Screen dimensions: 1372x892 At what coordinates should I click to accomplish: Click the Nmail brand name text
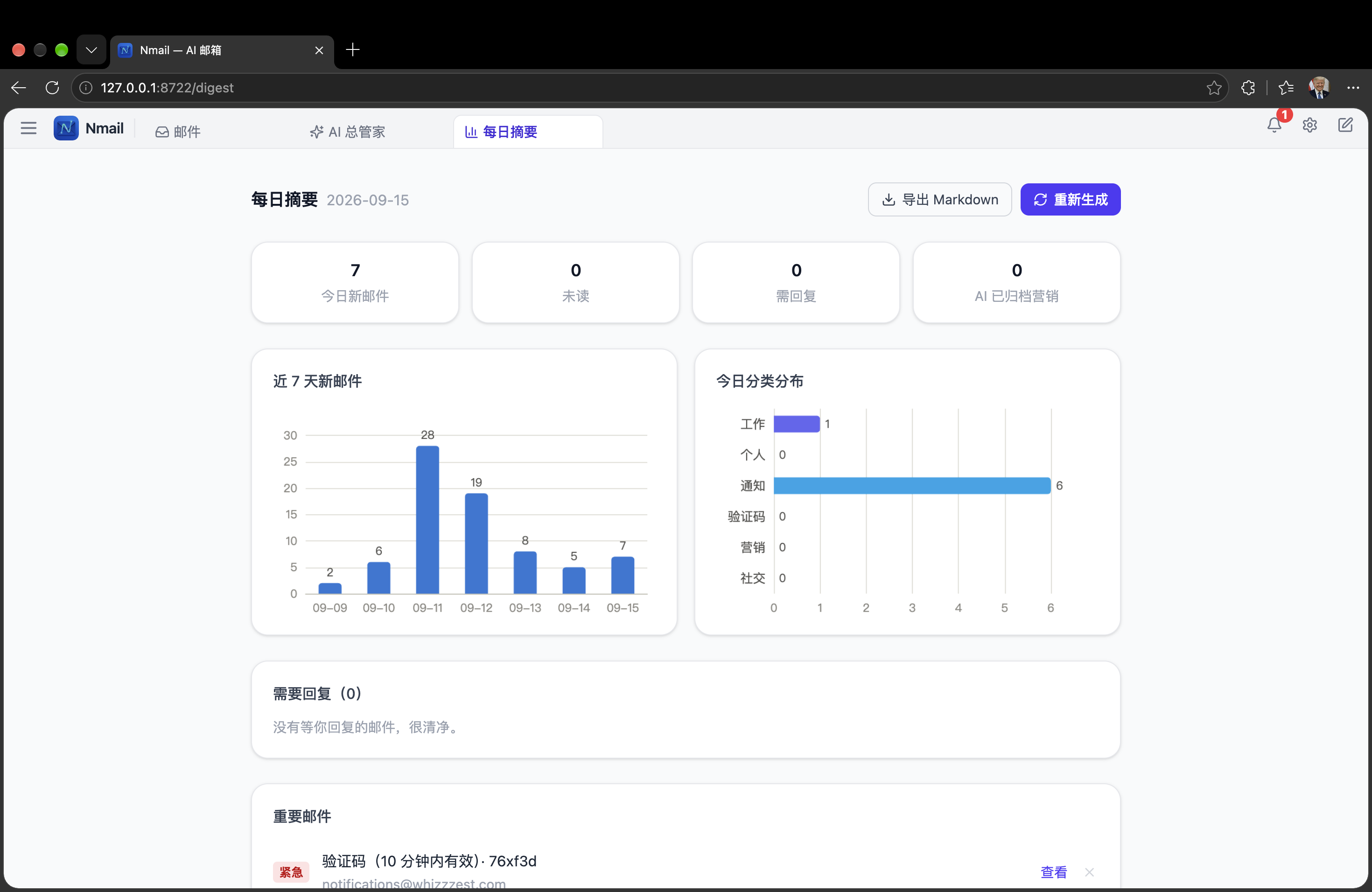tap(105, 128)
